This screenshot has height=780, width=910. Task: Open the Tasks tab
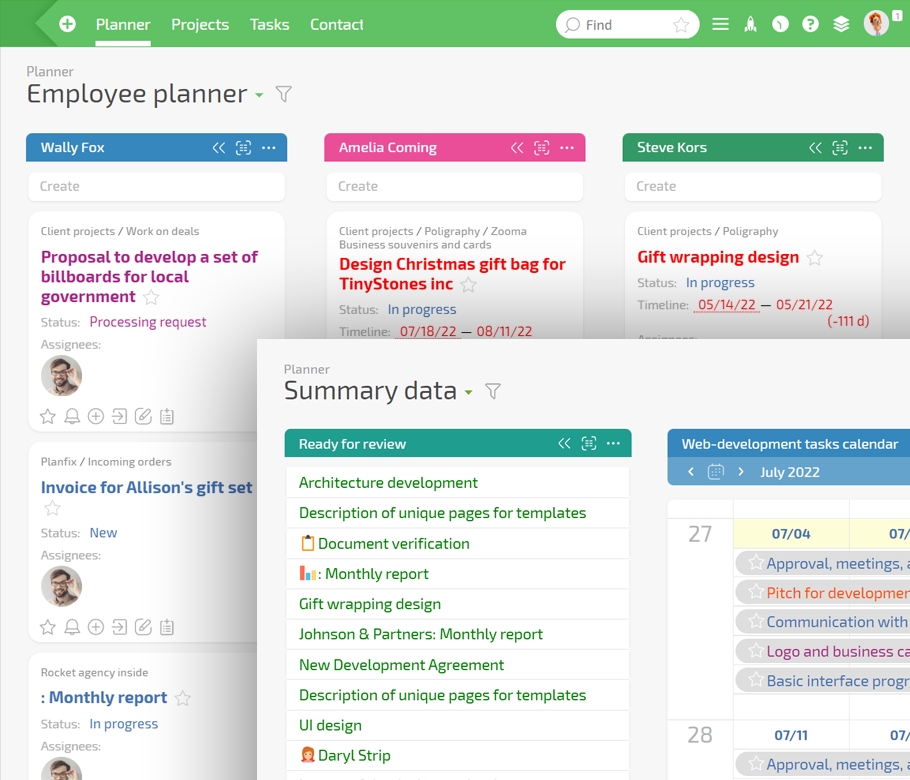[x=269, y=24]
